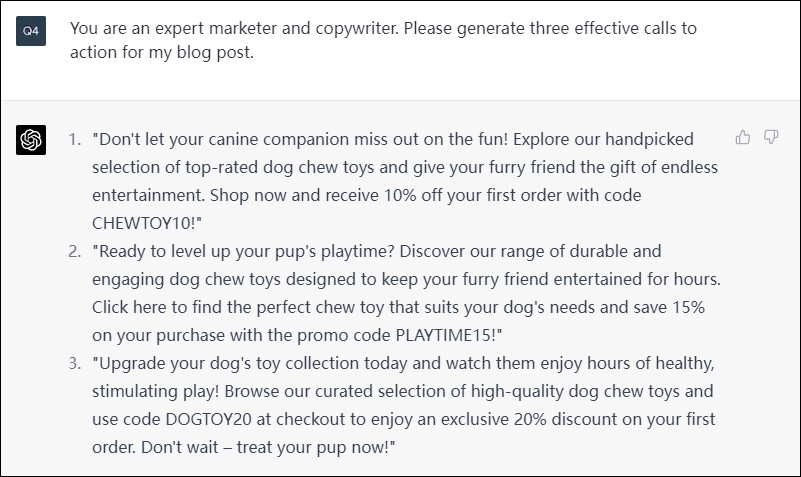Click the Q4 user avatar badge
The width and height of the screenshot is (801, 477).
click(x=31, y=31)
